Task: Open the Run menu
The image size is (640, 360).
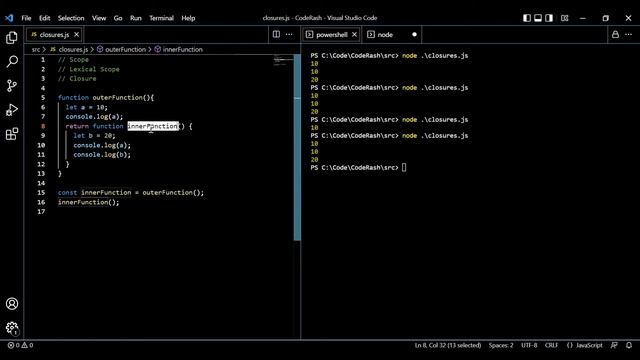Action: [x=136, y=18]
